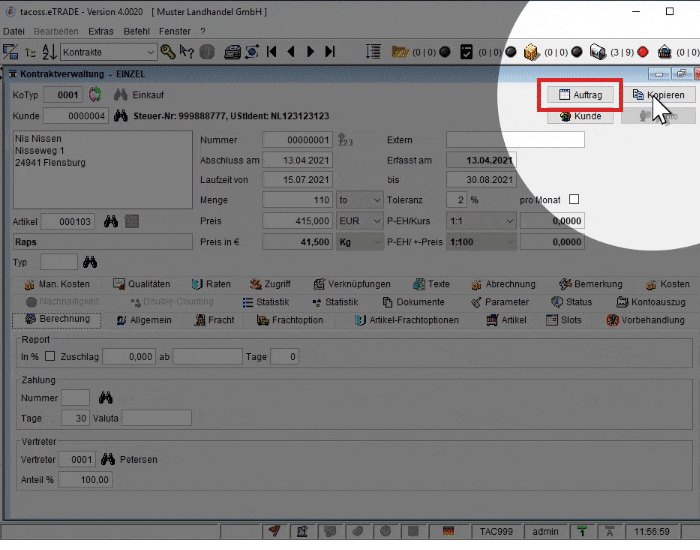Open the Extras menu

pyautogui.click(x=101, y=31)
